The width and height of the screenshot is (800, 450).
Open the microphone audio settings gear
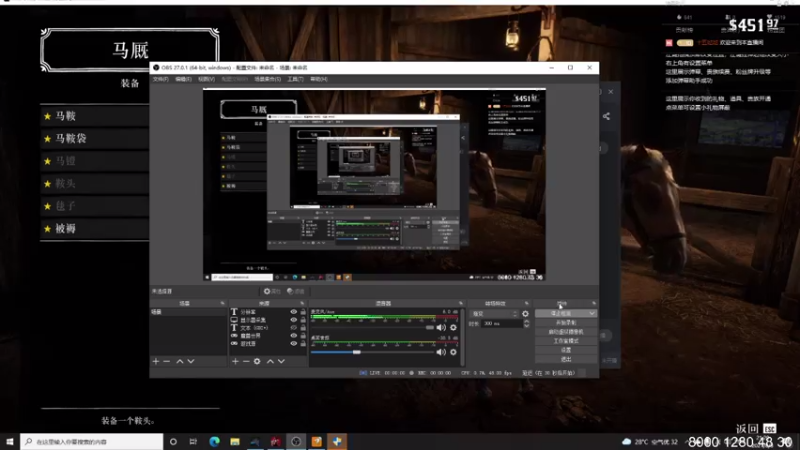click(x=453, y=328)
